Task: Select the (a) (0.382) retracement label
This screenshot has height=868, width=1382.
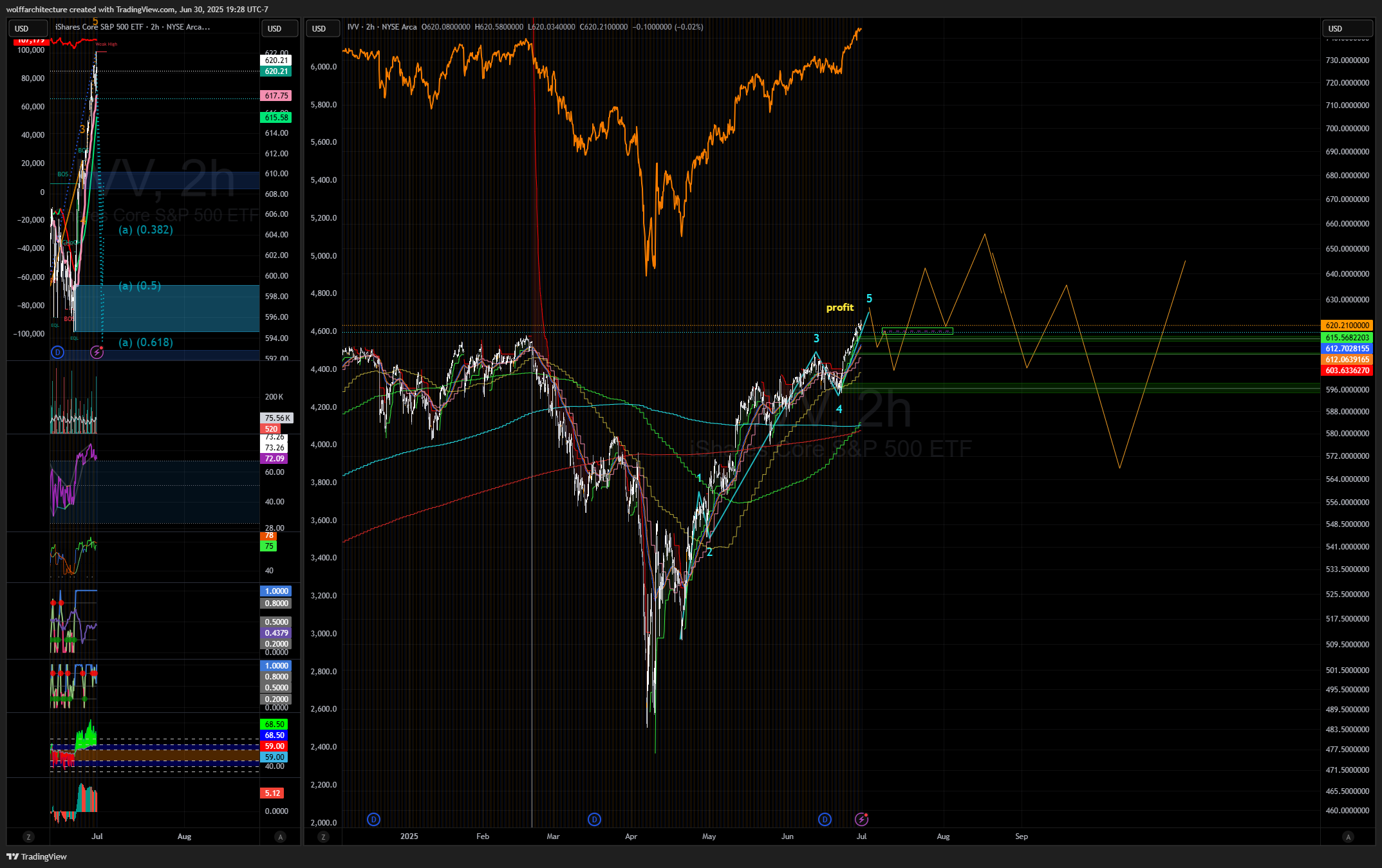Action: [x=146, y=230]
